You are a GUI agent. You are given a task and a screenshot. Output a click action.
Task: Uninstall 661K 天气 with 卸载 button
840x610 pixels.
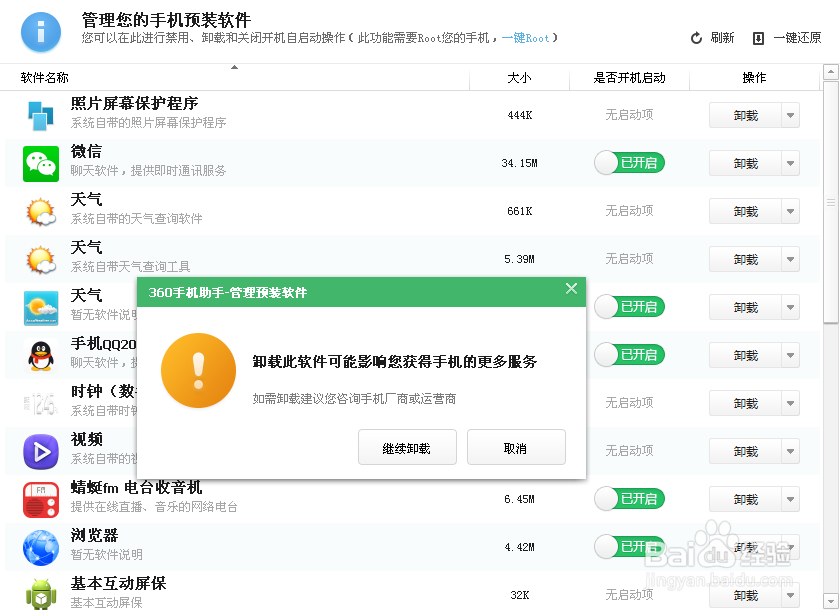click(745, 212)
